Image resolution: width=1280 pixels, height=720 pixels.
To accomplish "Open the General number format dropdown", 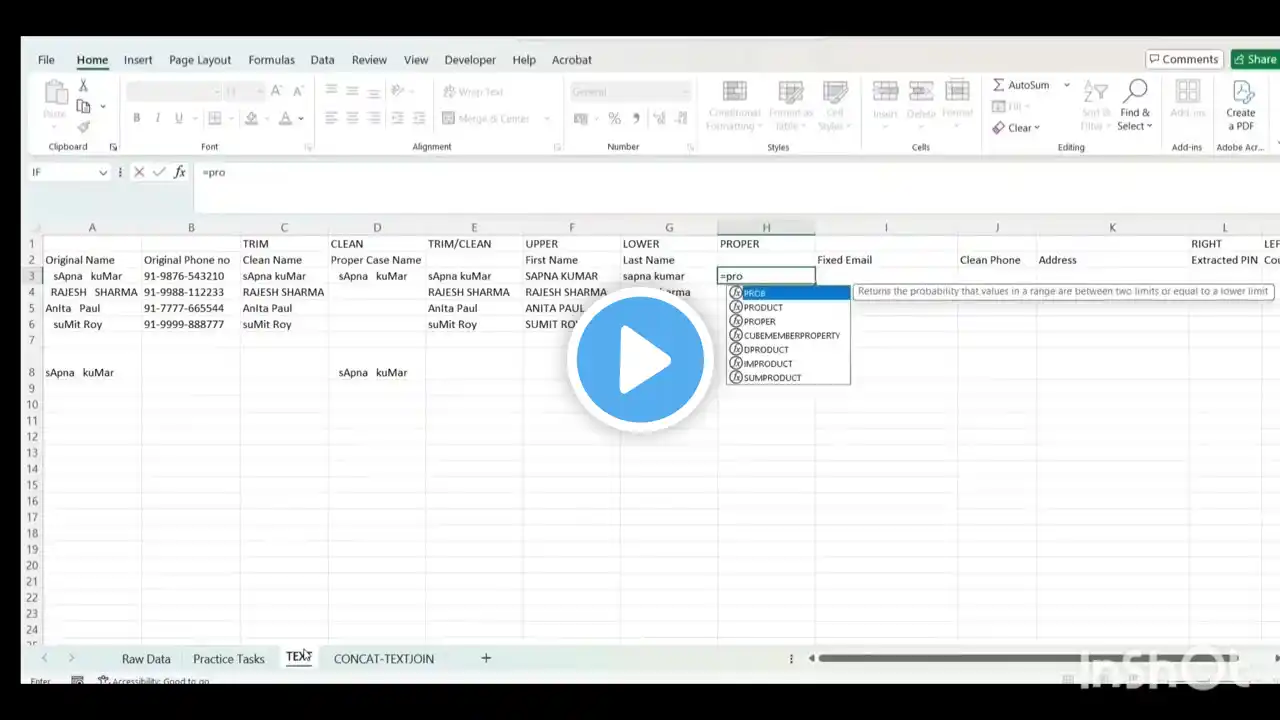I will 631,91.
